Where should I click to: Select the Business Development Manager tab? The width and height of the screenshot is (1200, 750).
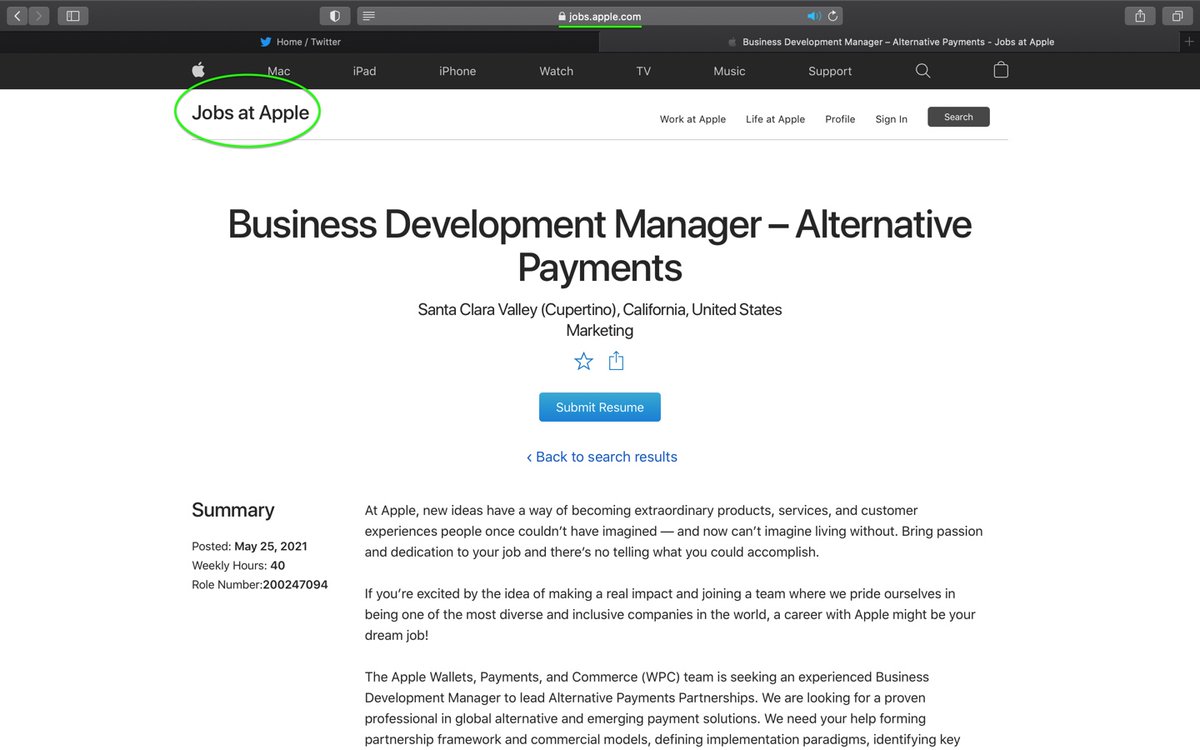pos(890,42)
